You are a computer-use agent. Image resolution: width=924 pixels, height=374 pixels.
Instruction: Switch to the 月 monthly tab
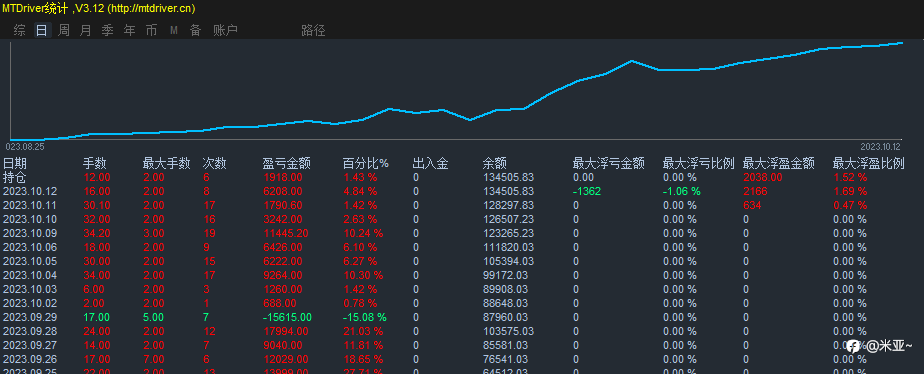click(x=85, y=31)
